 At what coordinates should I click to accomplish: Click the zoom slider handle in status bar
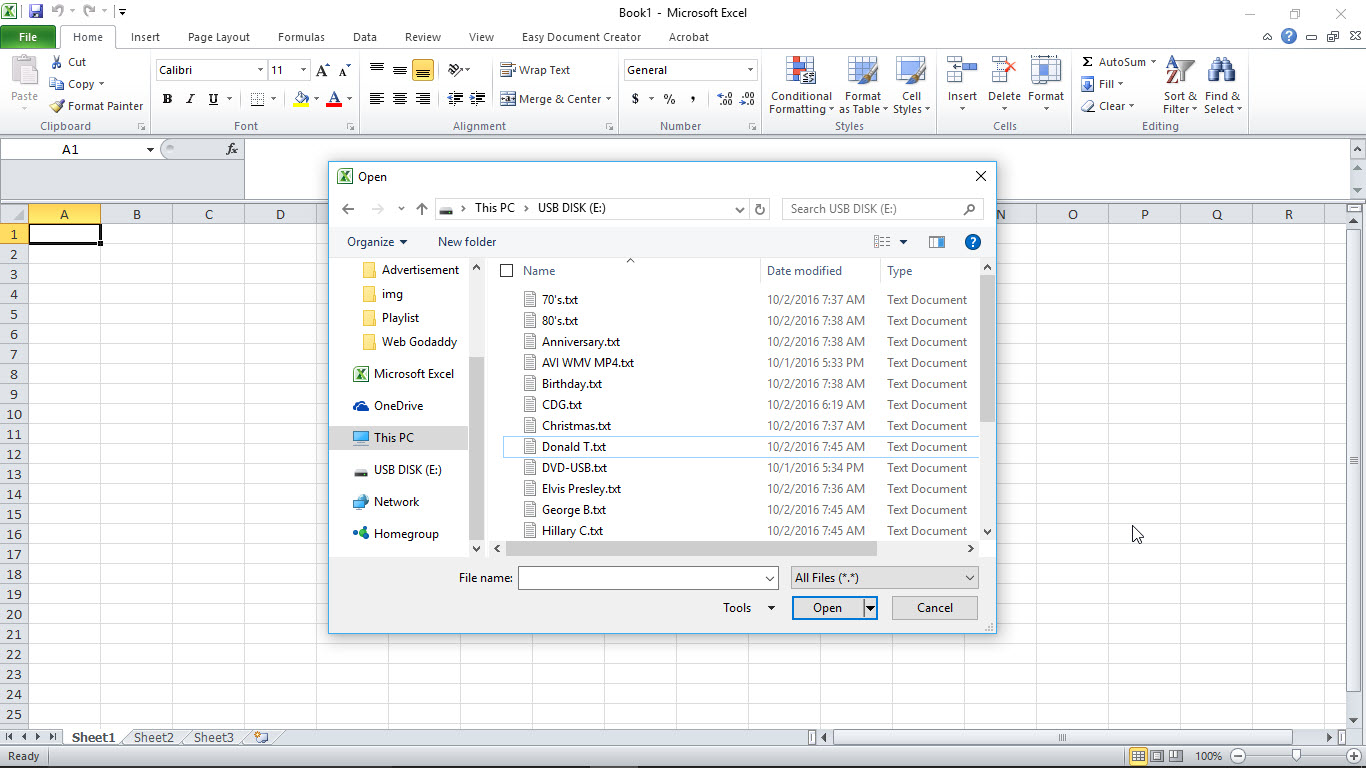tap(1296, 756)
